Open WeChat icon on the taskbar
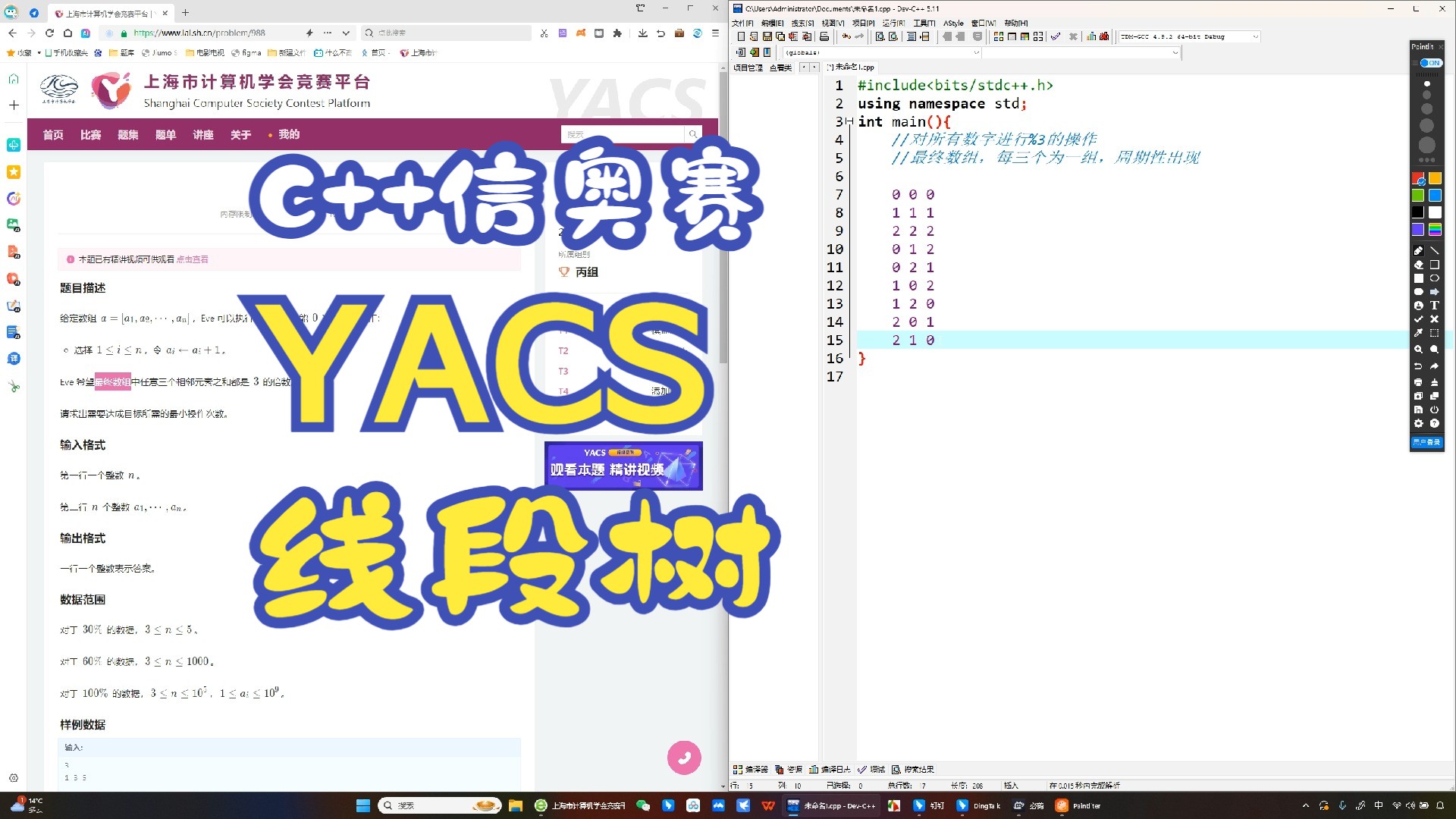 (x=643, y=805)
